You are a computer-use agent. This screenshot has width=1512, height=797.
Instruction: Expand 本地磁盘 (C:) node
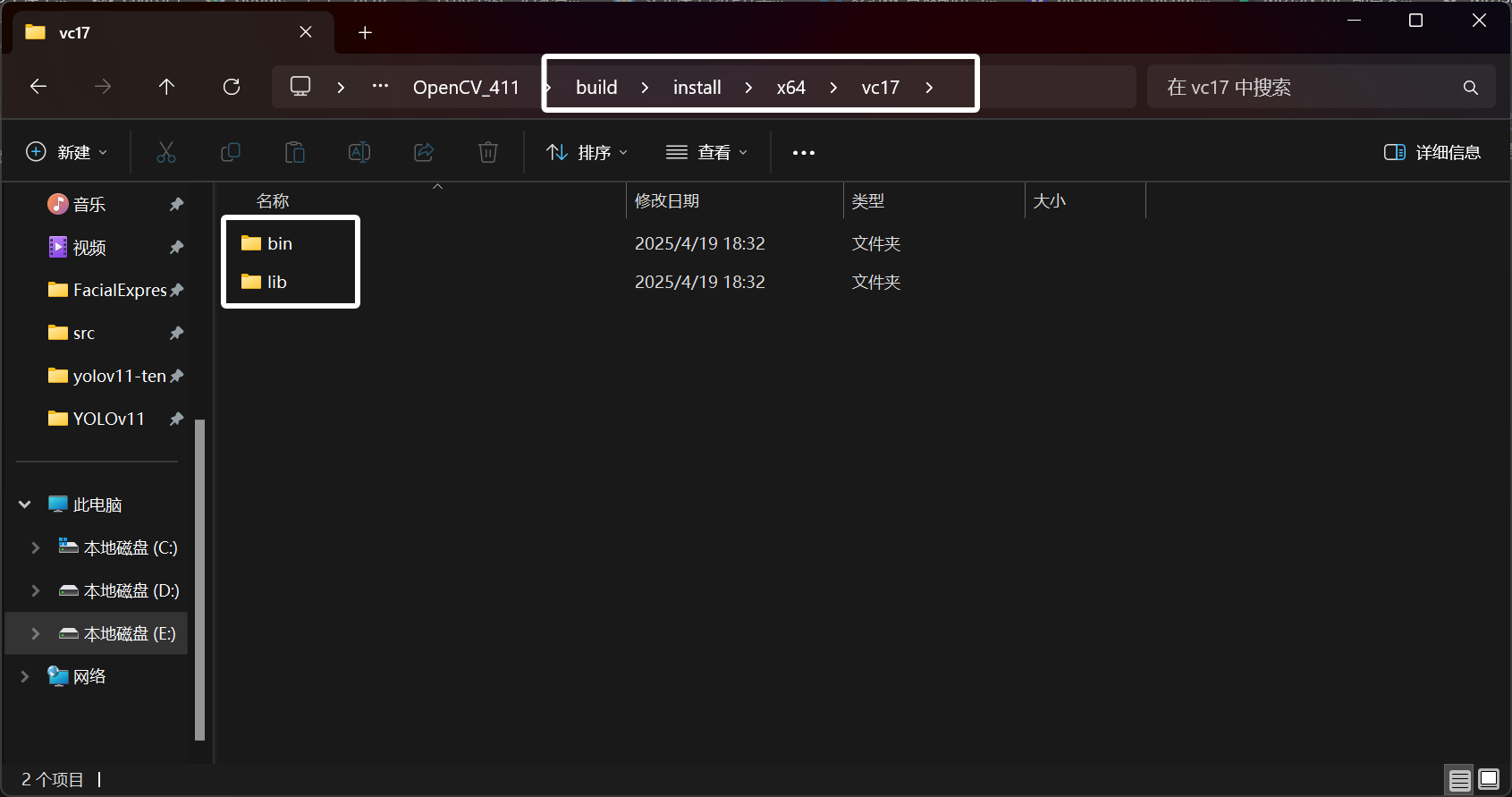(35, 547)
